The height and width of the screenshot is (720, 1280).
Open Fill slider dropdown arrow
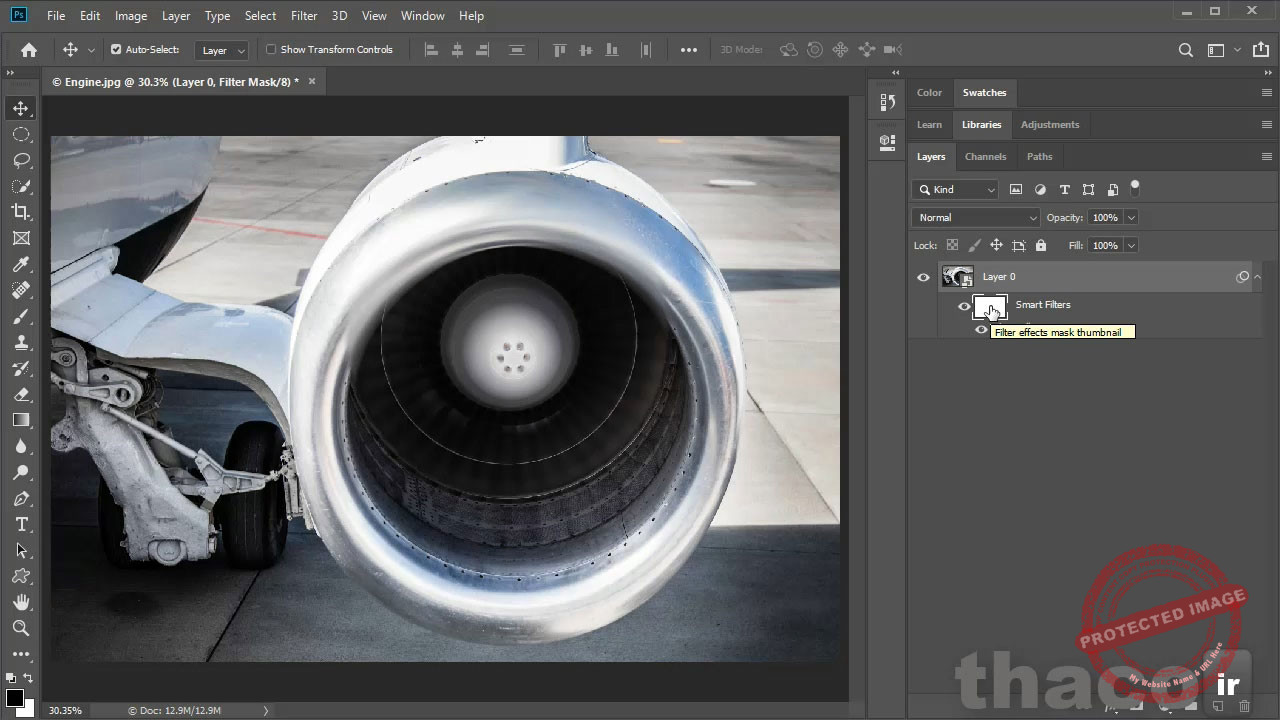tap(1132, 245)
